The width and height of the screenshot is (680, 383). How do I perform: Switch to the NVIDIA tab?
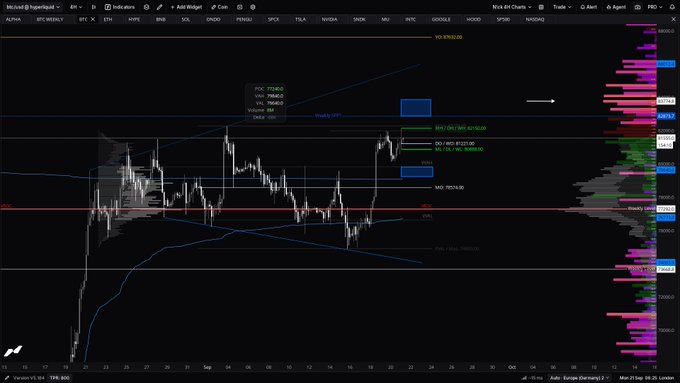click(x=329, y=20)
